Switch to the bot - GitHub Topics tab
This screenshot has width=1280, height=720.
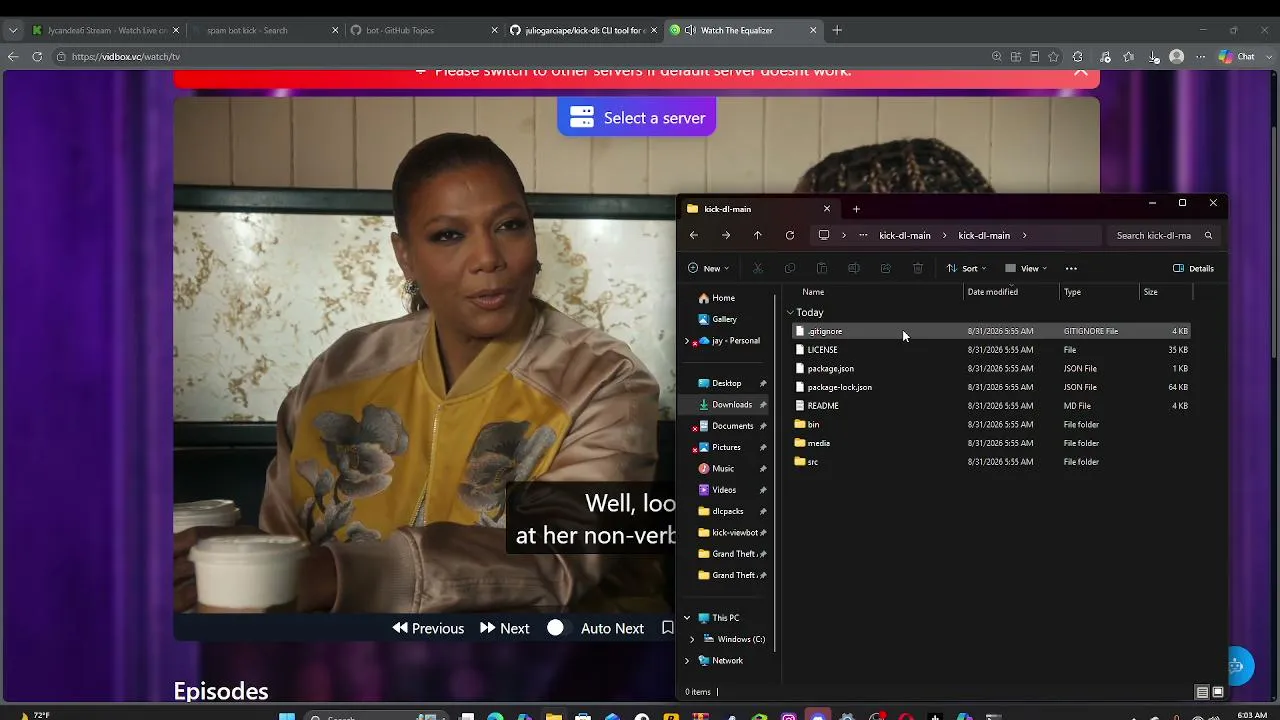[422, 30]
